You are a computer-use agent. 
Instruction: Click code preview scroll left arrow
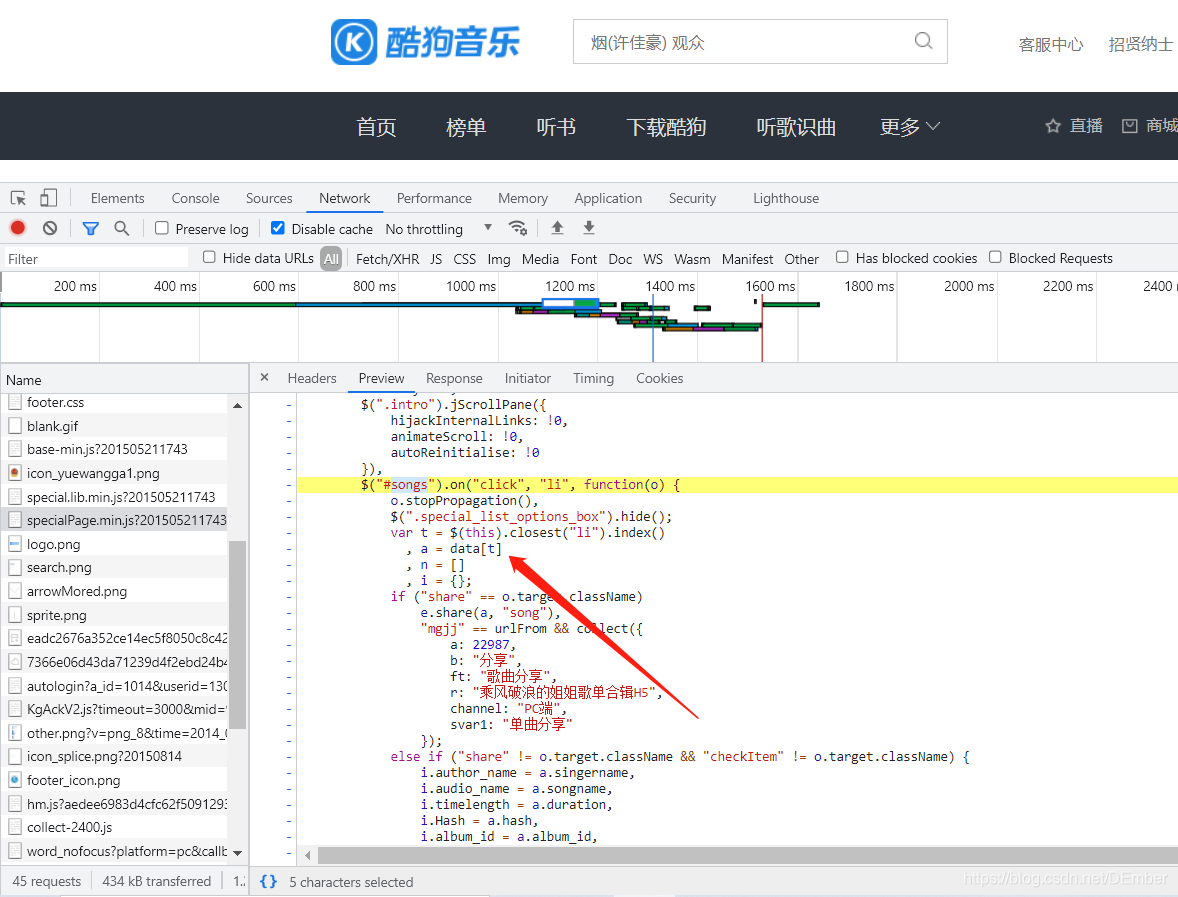[x=307, y=855]
